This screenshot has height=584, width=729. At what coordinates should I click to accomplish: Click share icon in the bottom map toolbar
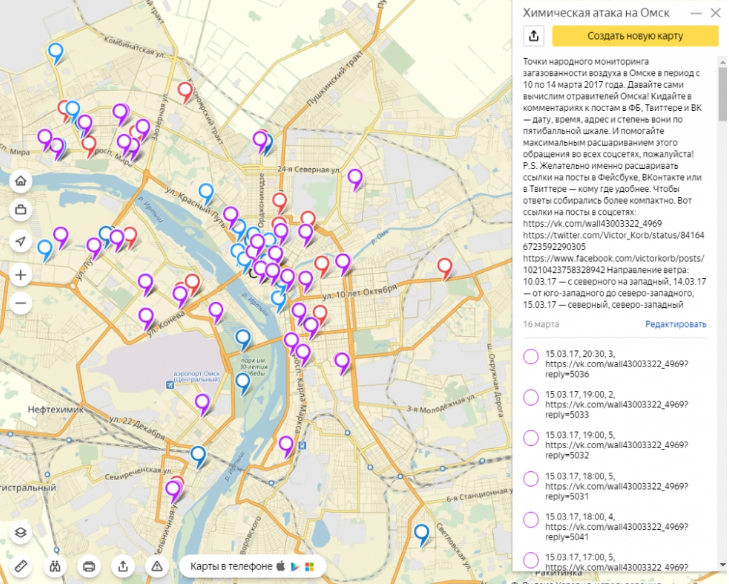pos(123,566)
